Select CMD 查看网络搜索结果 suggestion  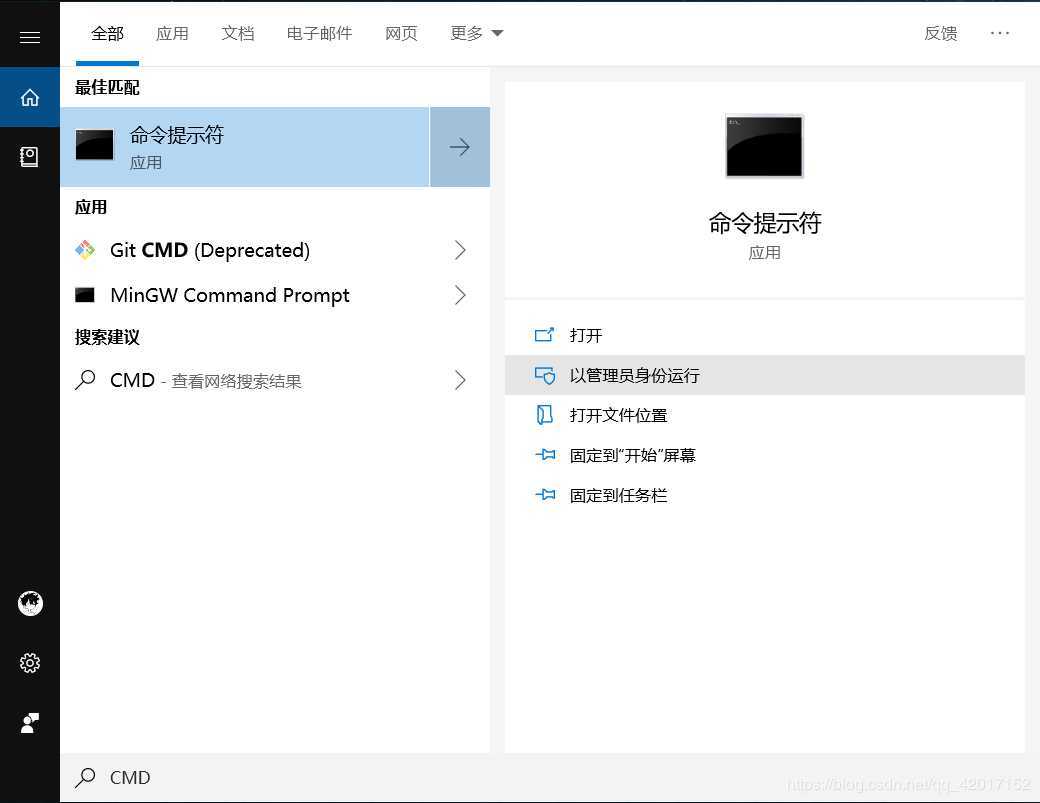click(275, 380)
